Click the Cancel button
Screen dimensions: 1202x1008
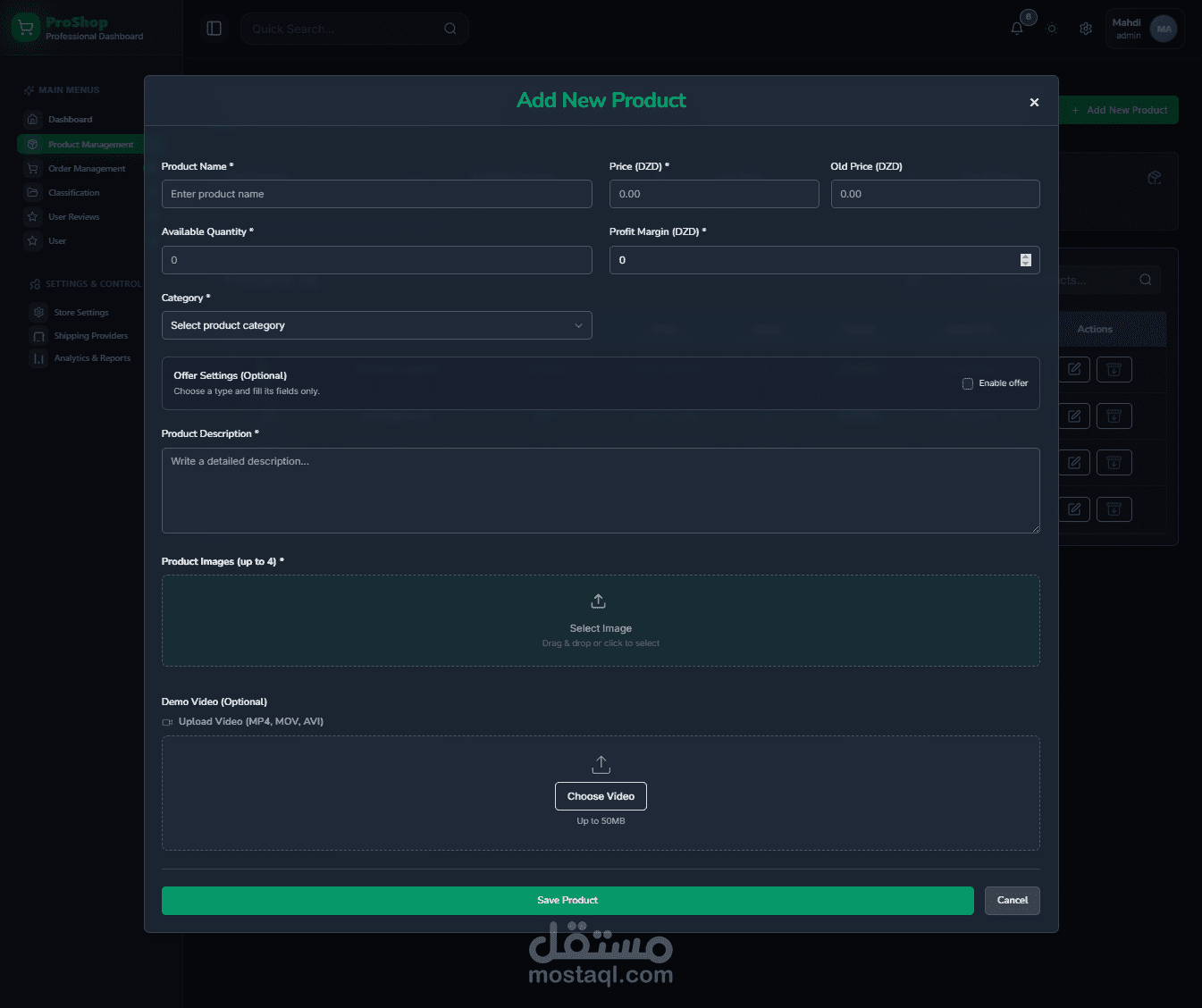1013,901
